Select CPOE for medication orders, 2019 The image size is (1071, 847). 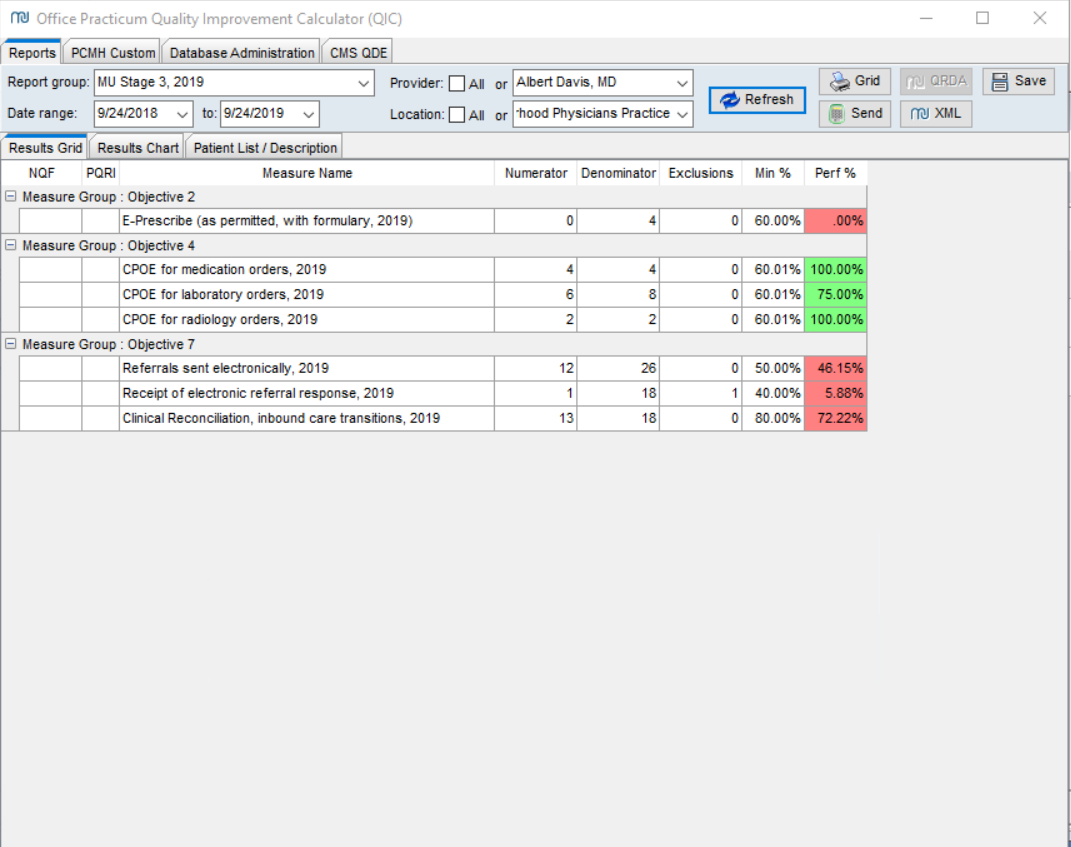tap(443, 269)
